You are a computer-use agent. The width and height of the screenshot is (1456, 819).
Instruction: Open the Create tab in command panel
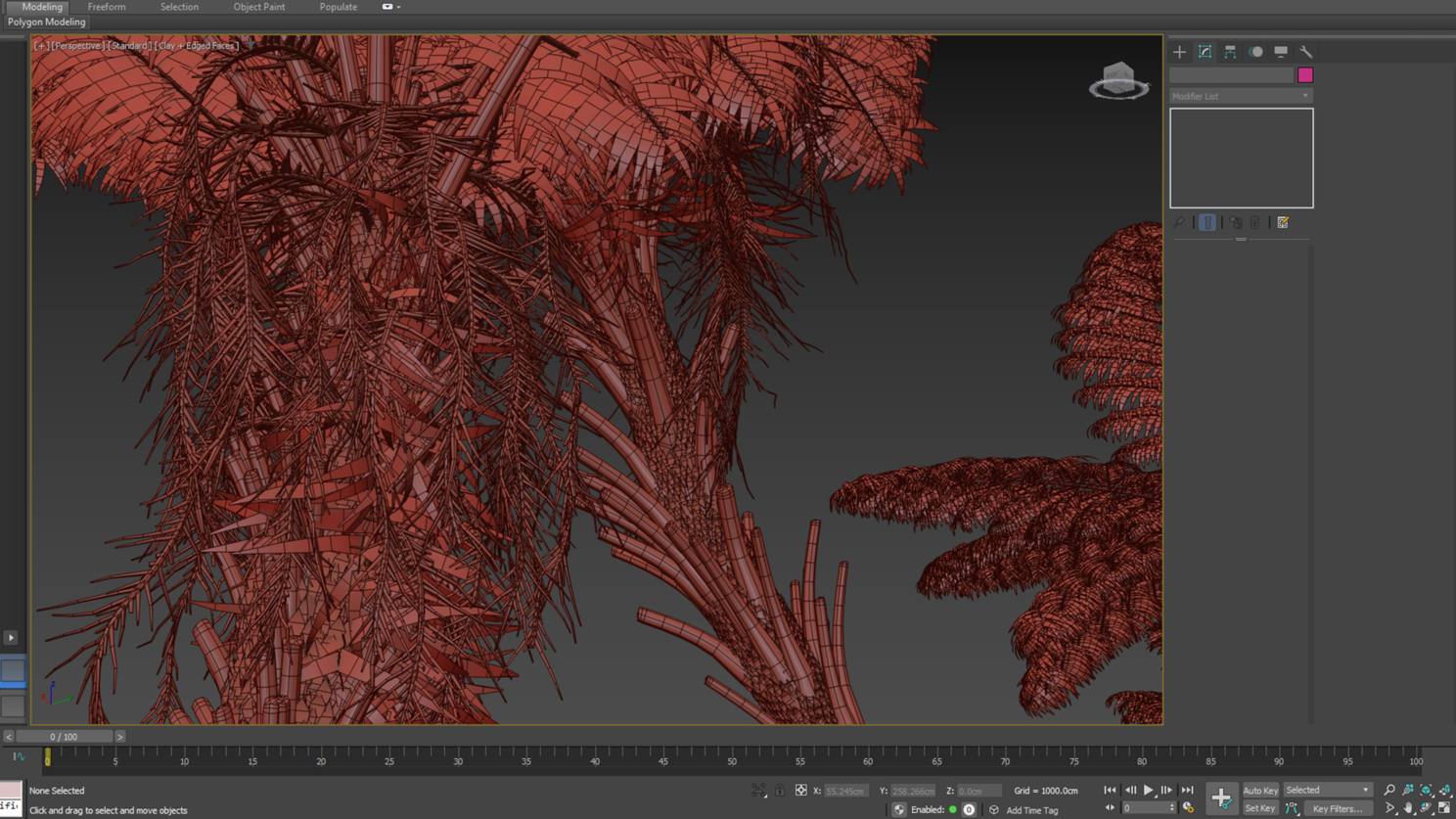tap(1179, 52)
